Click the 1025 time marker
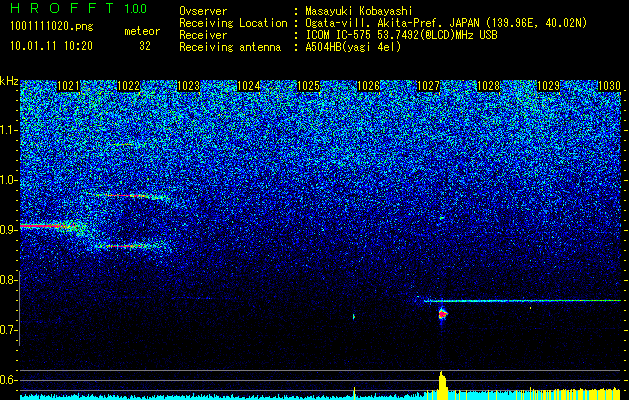629x400 pixels. click(308, 86)
